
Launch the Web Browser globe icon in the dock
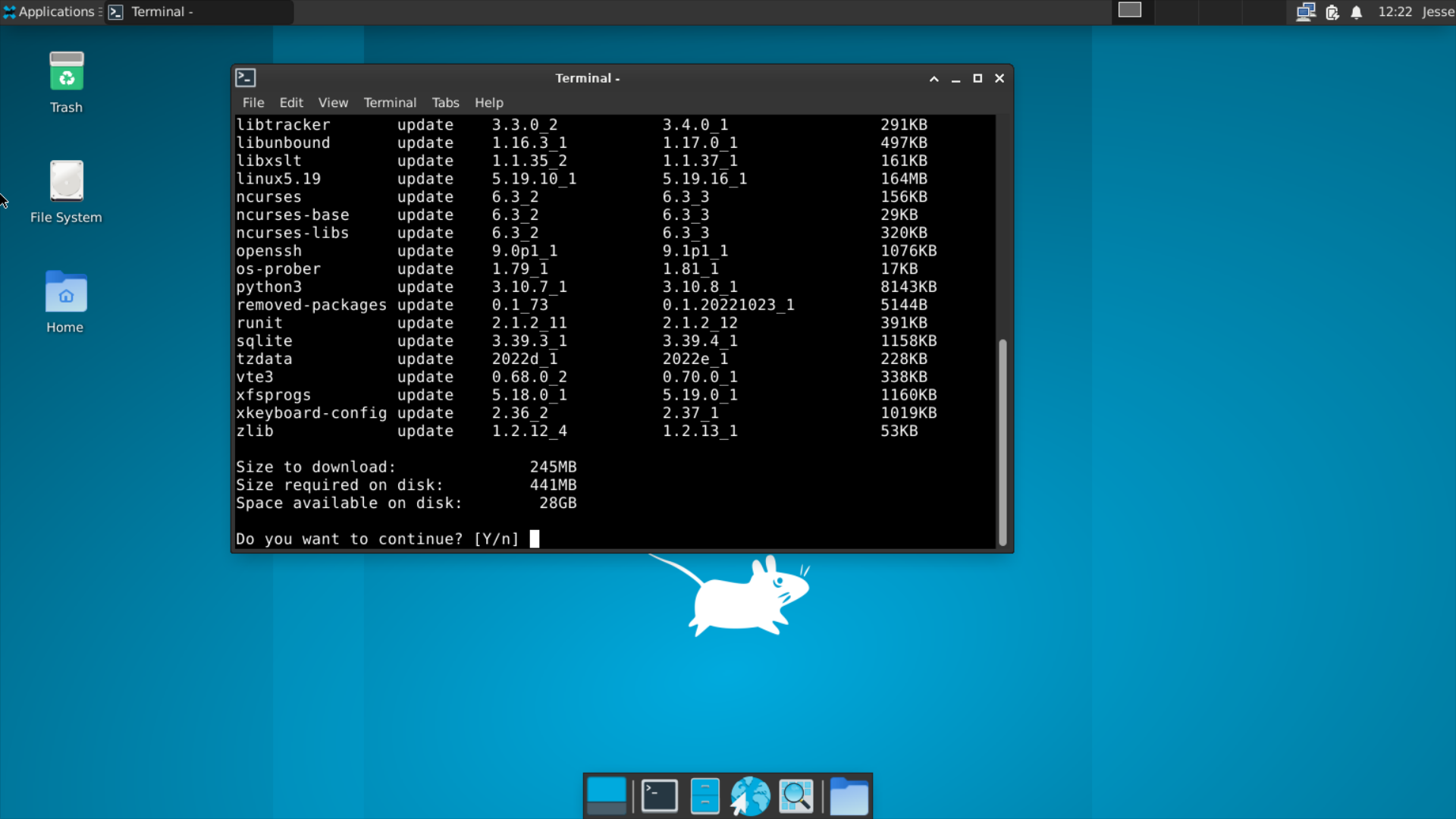click(x=750, y=796)
